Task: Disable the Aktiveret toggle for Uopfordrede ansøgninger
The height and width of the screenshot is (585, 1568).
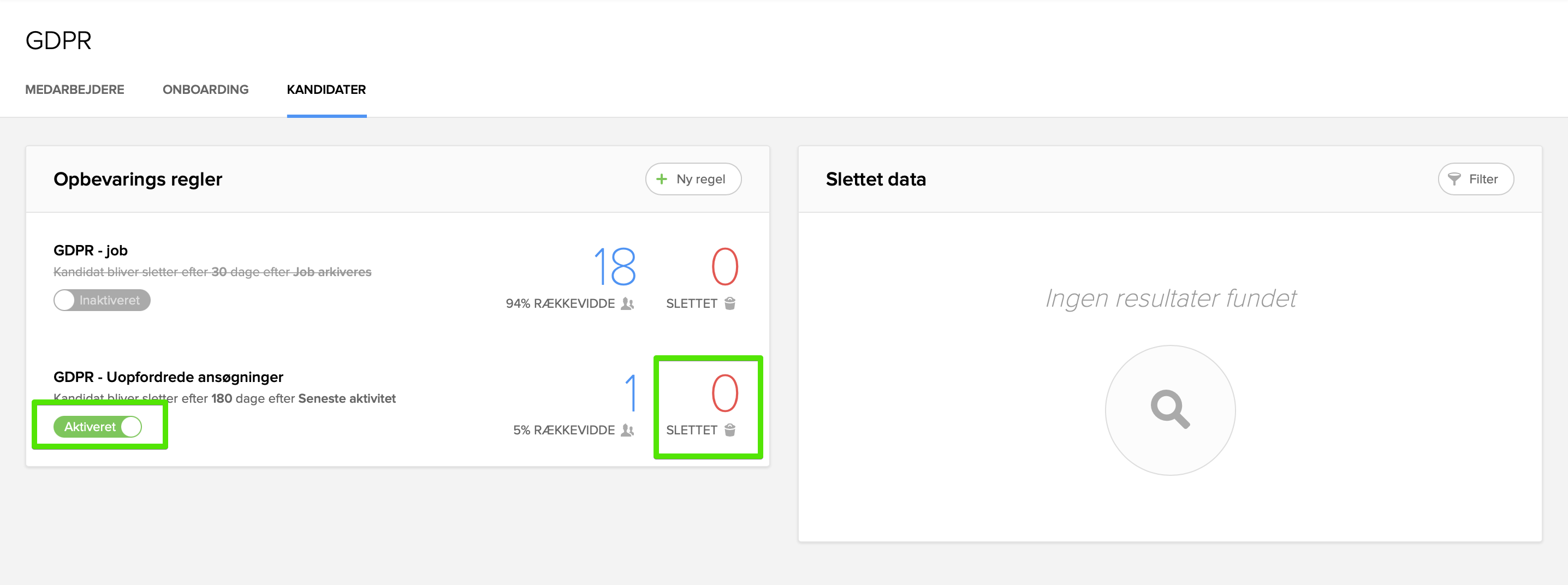Action: click(98, 427)
